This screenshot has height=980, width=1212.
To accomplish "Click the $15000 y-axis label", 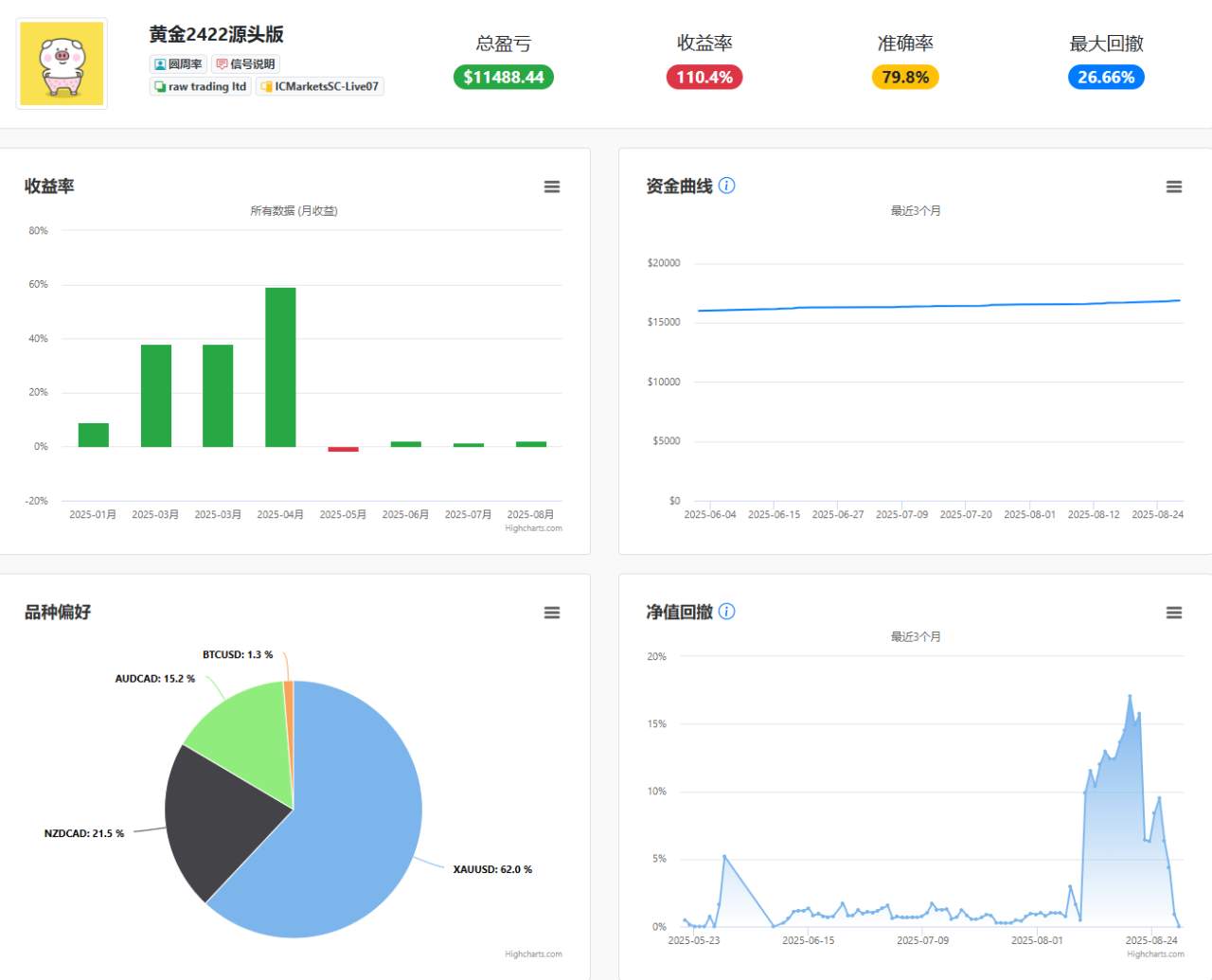I will (664, 323).
